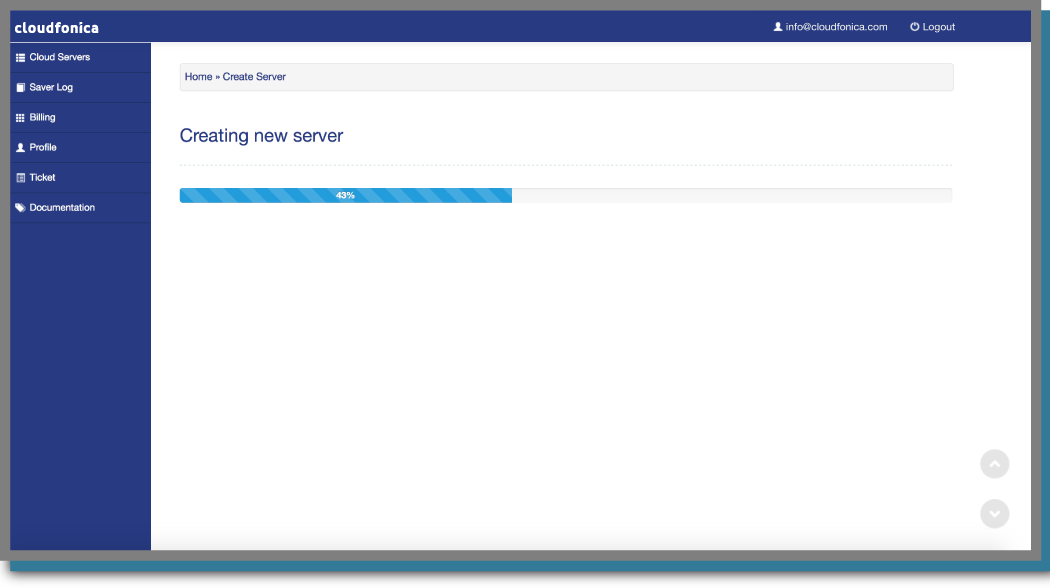
Task: Open the Billing text label in sidebar
Action: pos(42,118)
